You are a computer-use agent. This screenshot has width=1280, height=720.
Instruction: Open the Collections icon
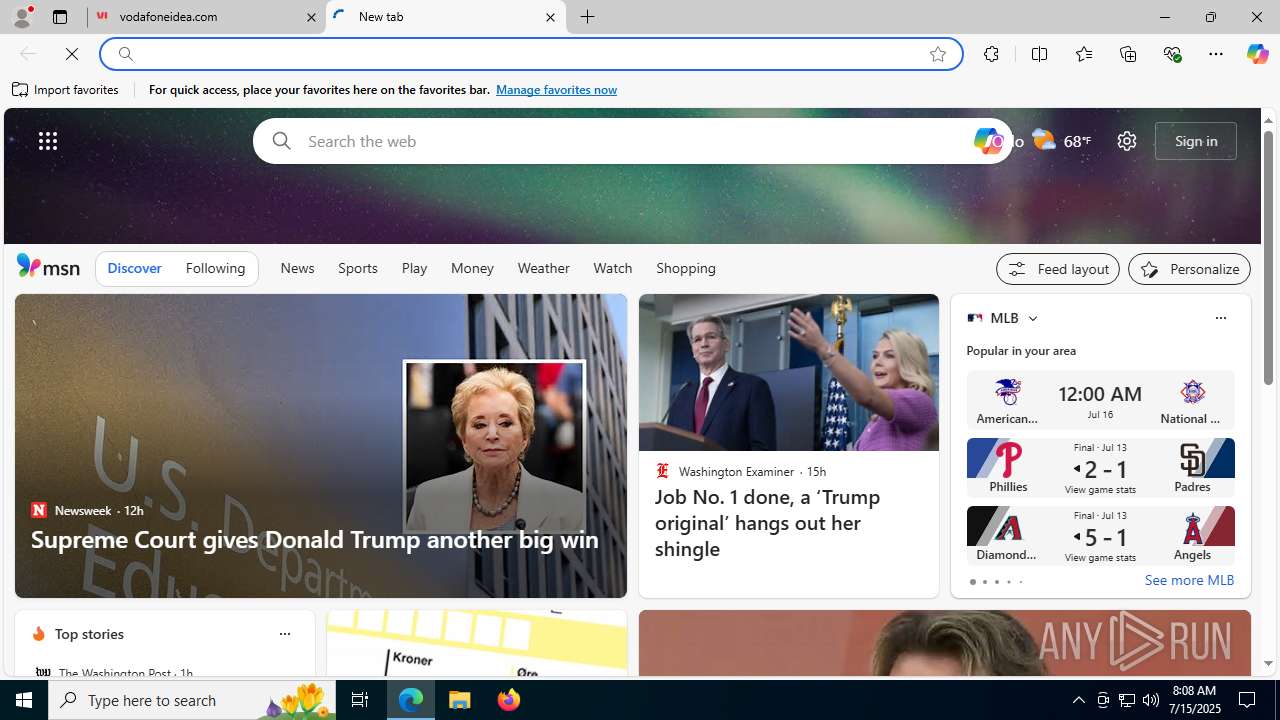(1128, 54)
